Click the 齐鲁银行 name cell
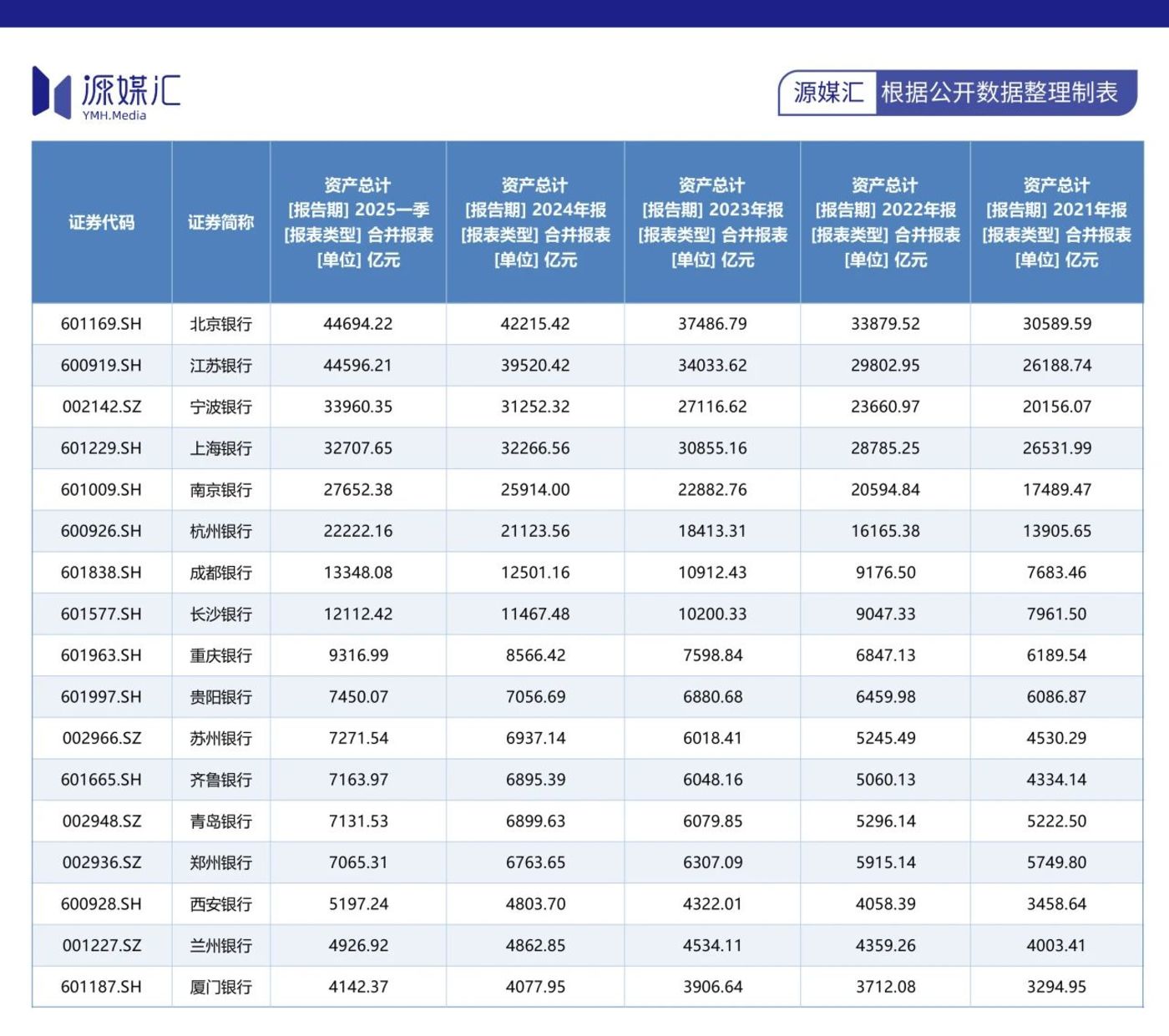 [220, 780]
